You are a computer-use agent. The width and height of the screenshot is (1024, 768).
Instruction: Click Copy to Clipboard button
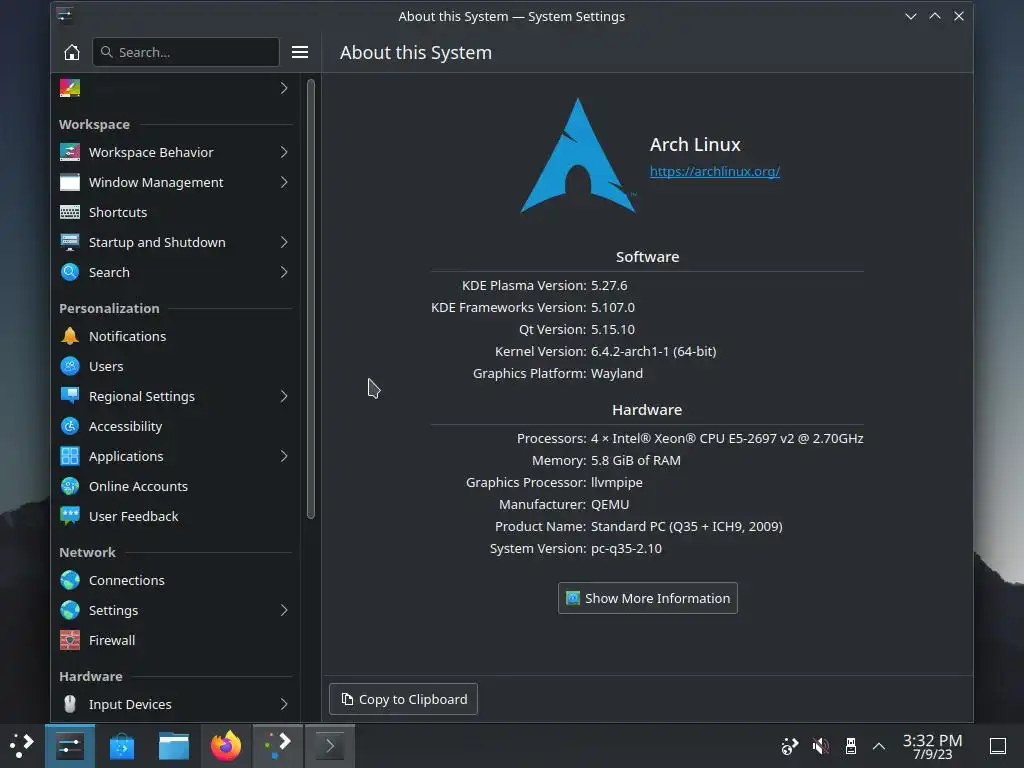(404, 699)
